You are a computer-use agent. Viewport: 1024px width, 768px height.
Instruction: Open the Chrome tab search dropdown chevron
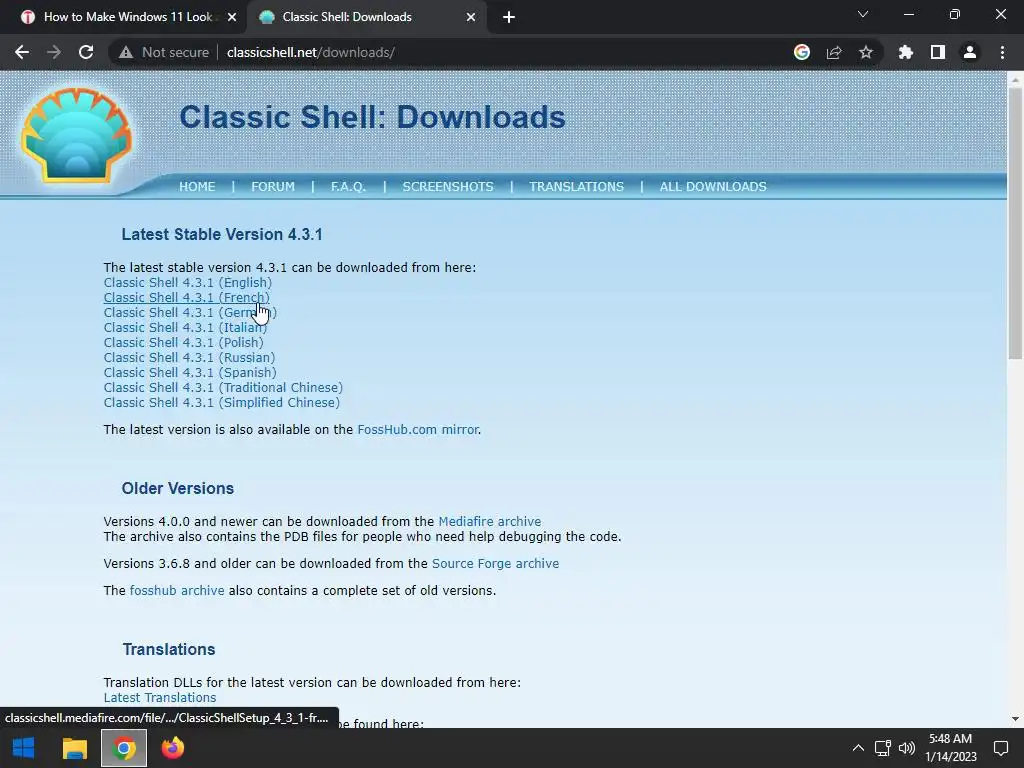[x=863, y=14]
